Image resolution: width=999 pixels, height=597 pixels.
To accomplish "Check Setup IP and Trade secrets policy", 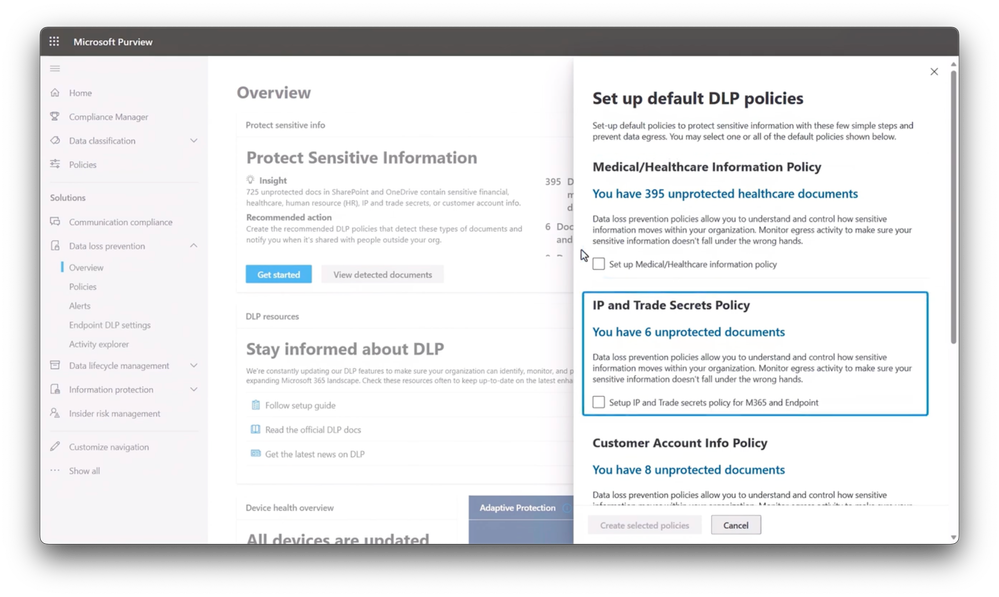I will [599, 402].
